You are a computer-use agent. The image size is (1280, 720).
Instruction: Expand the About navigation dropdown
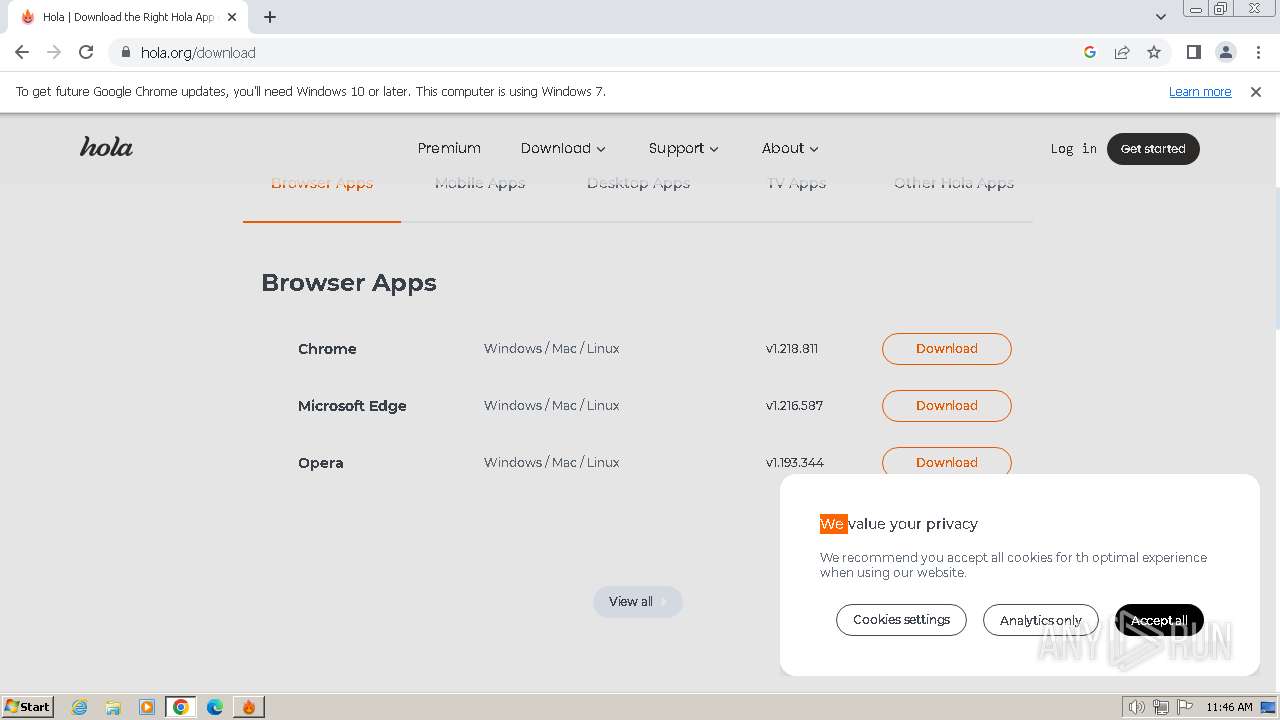tap(790, 148)
